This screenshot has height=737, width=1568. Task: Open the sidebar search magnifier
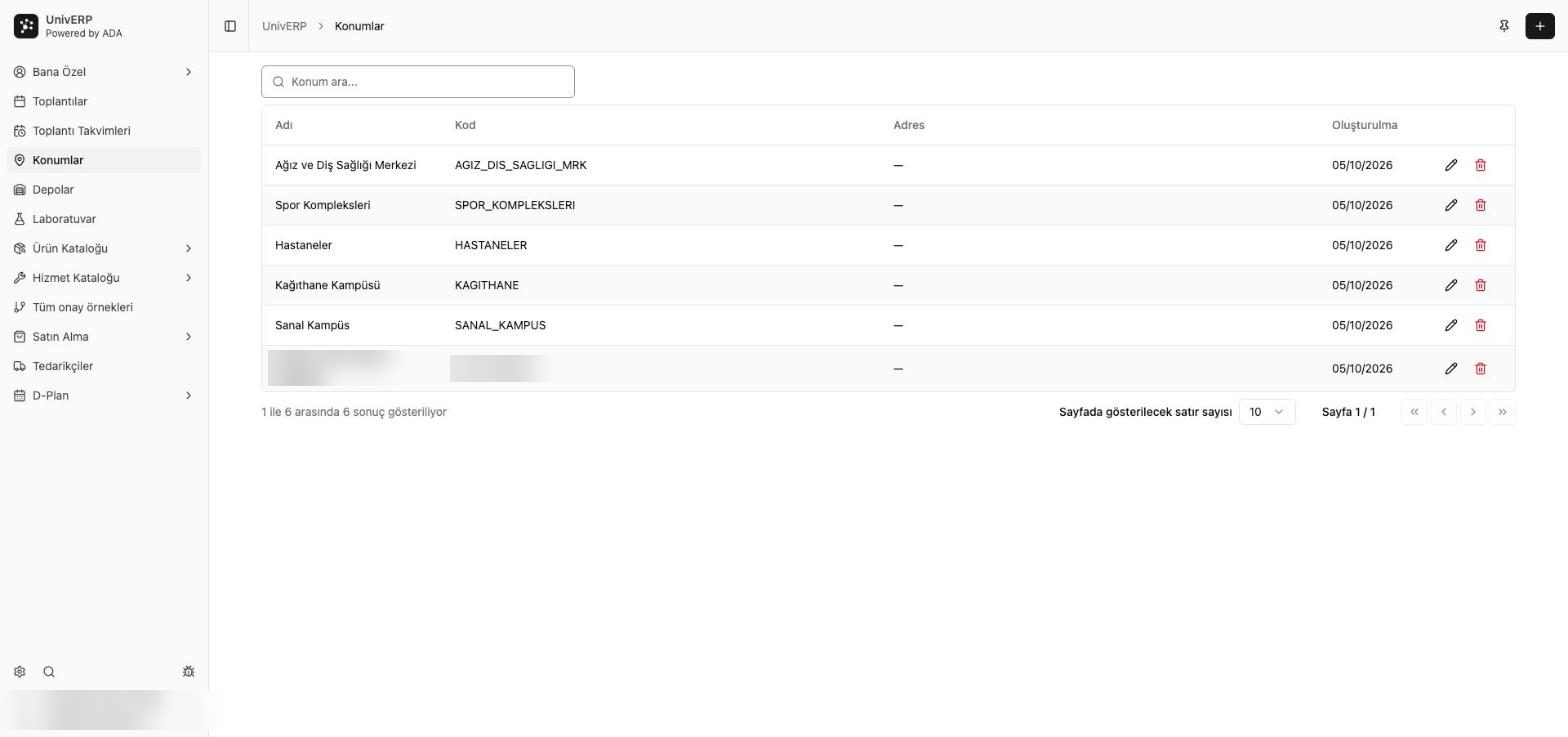point(49,672)
